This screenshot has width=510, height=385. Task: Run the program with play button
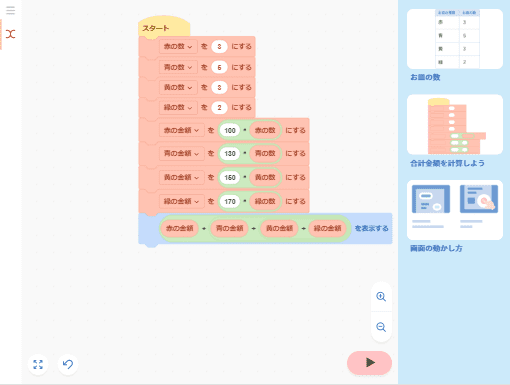pos(369,363)
